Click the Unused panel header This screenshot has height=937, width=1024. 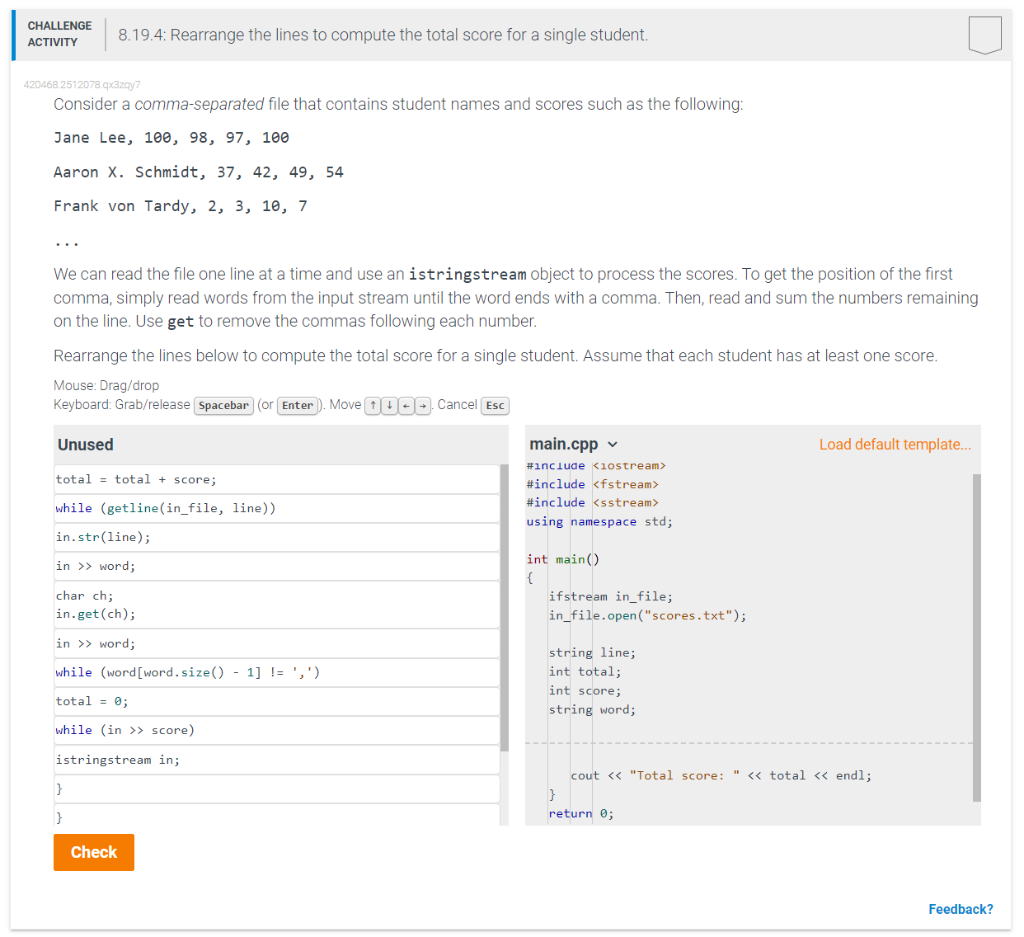pyautogui.click(x=86, y=444)
